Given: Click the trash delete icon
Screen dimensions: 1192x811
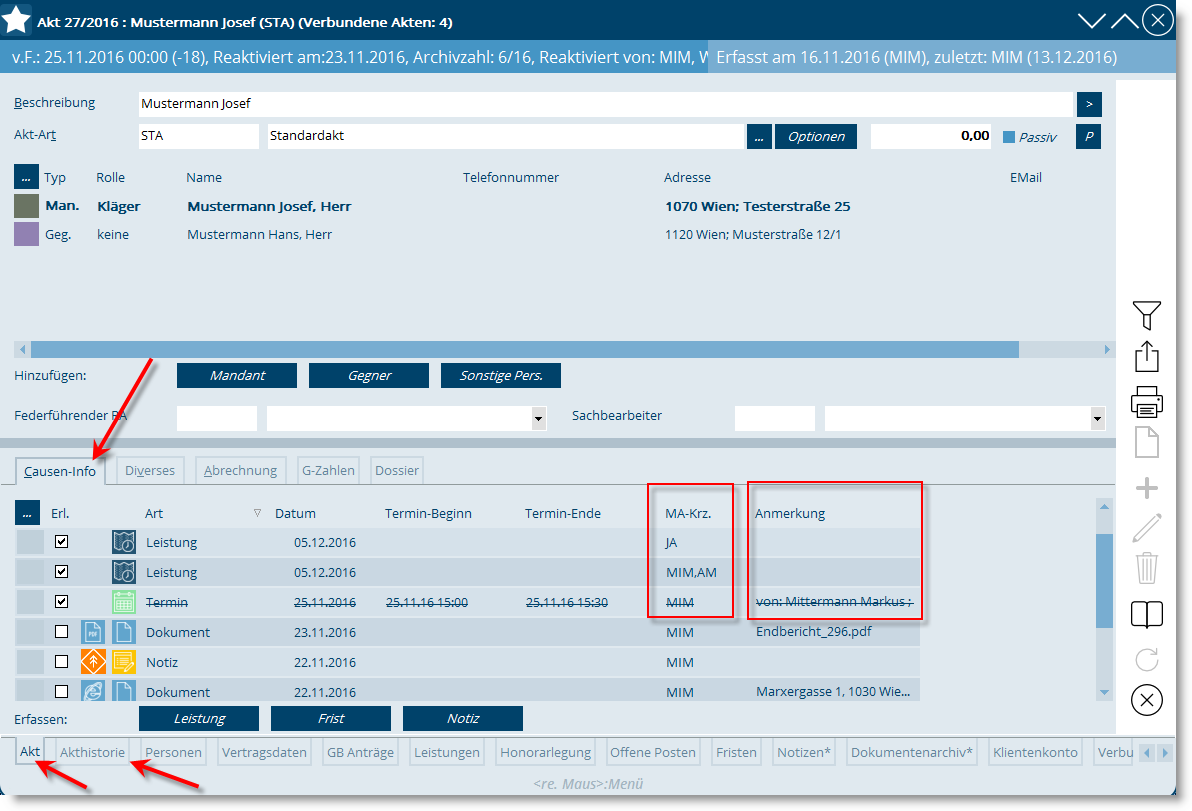Looking at the screenshot, I should click(x=1146, y=568).
